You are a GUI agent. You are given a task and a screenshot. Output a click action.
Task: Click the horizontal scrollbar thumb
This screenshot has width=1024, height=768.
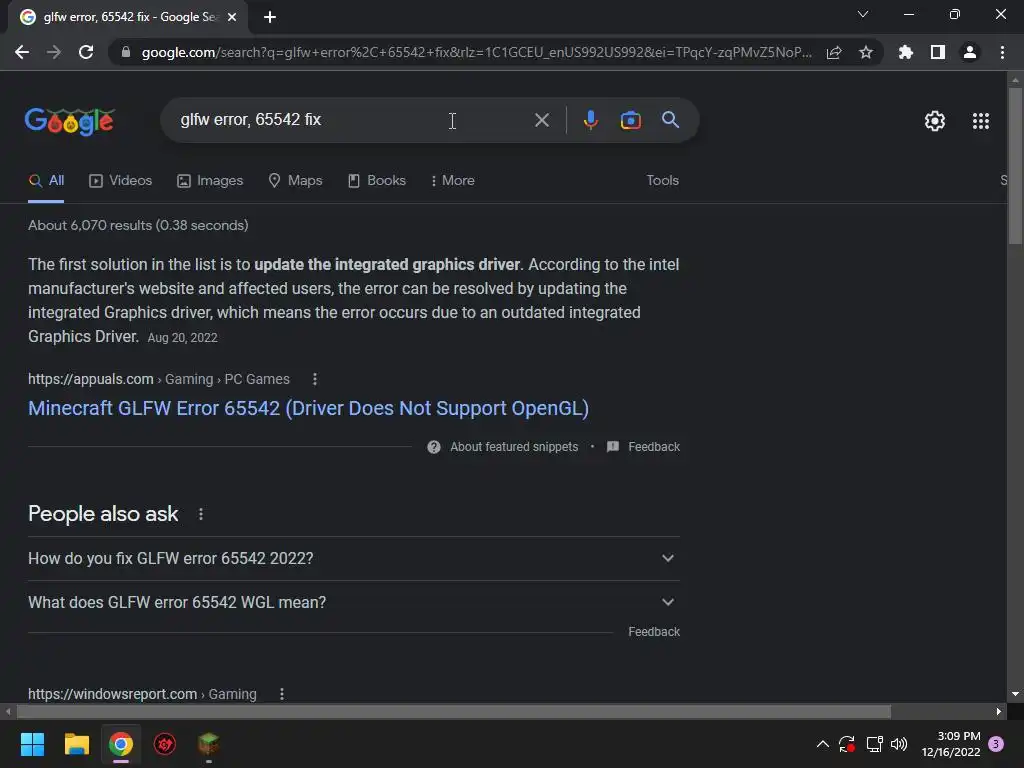coord(454,712)
